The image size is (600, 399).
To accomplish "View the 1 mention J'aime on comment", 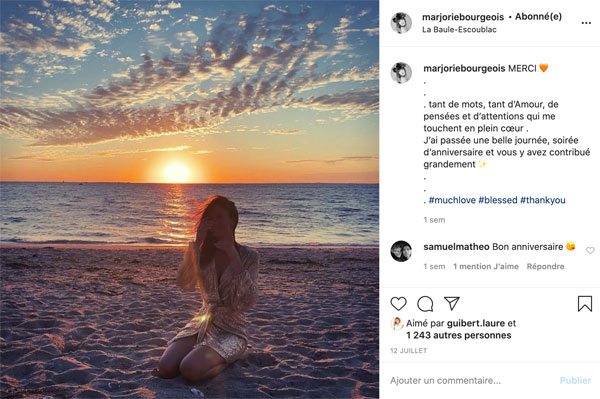I will tap(486, 266).
